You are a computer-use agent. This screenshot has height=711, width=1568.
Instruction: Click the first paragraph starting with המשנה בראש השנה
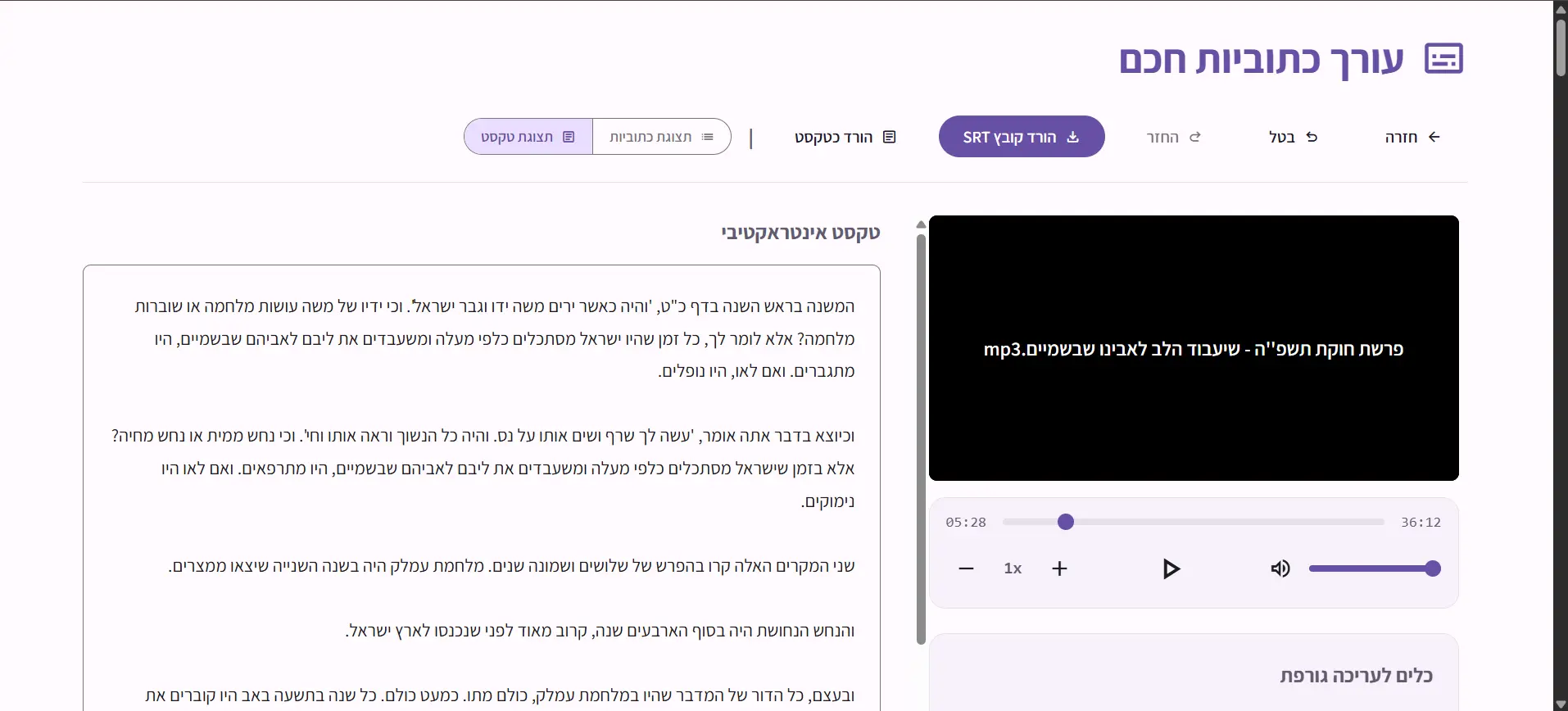(495, 338)
